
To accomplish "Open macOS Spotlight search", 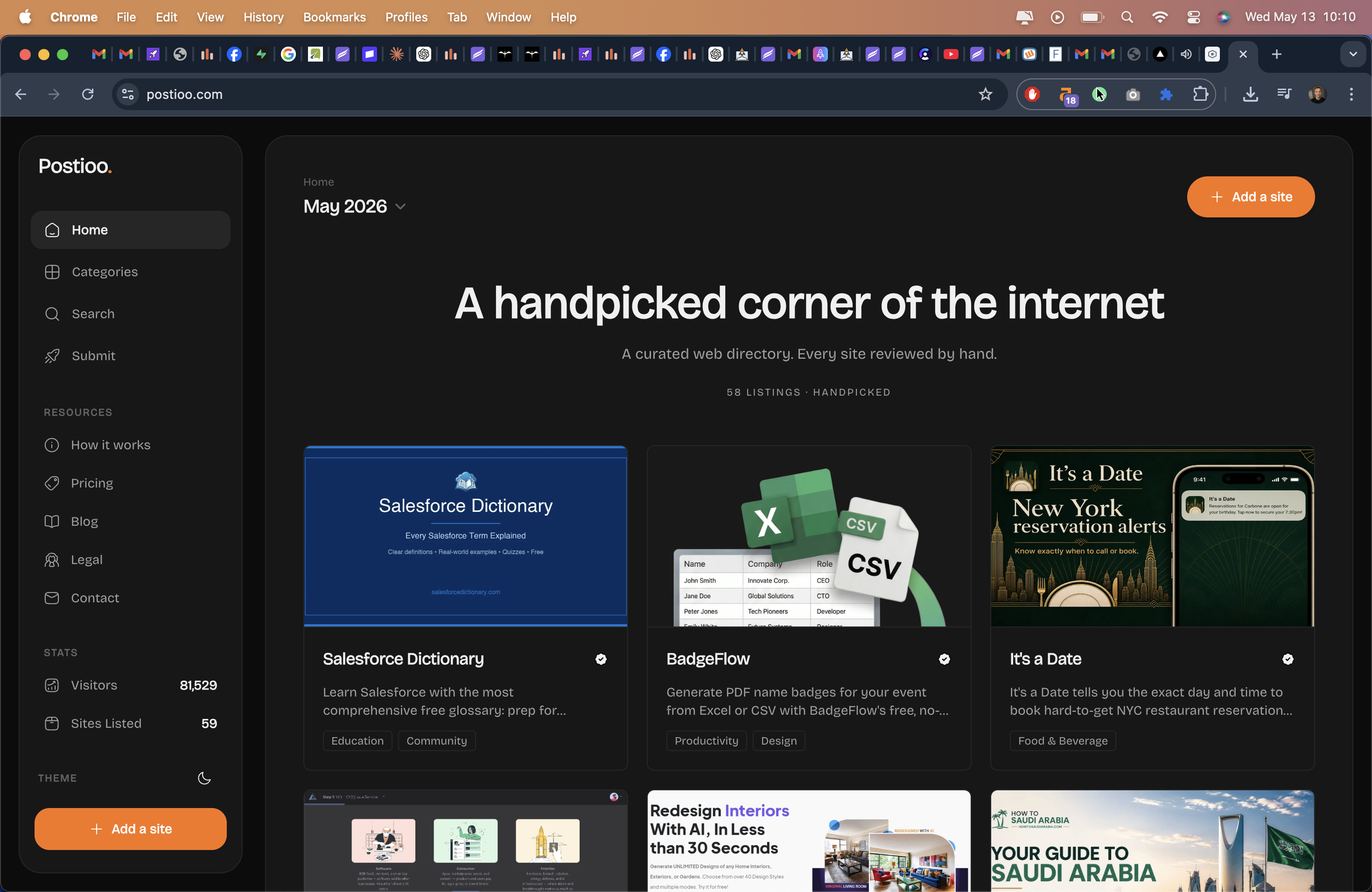I will (1127, 17).
